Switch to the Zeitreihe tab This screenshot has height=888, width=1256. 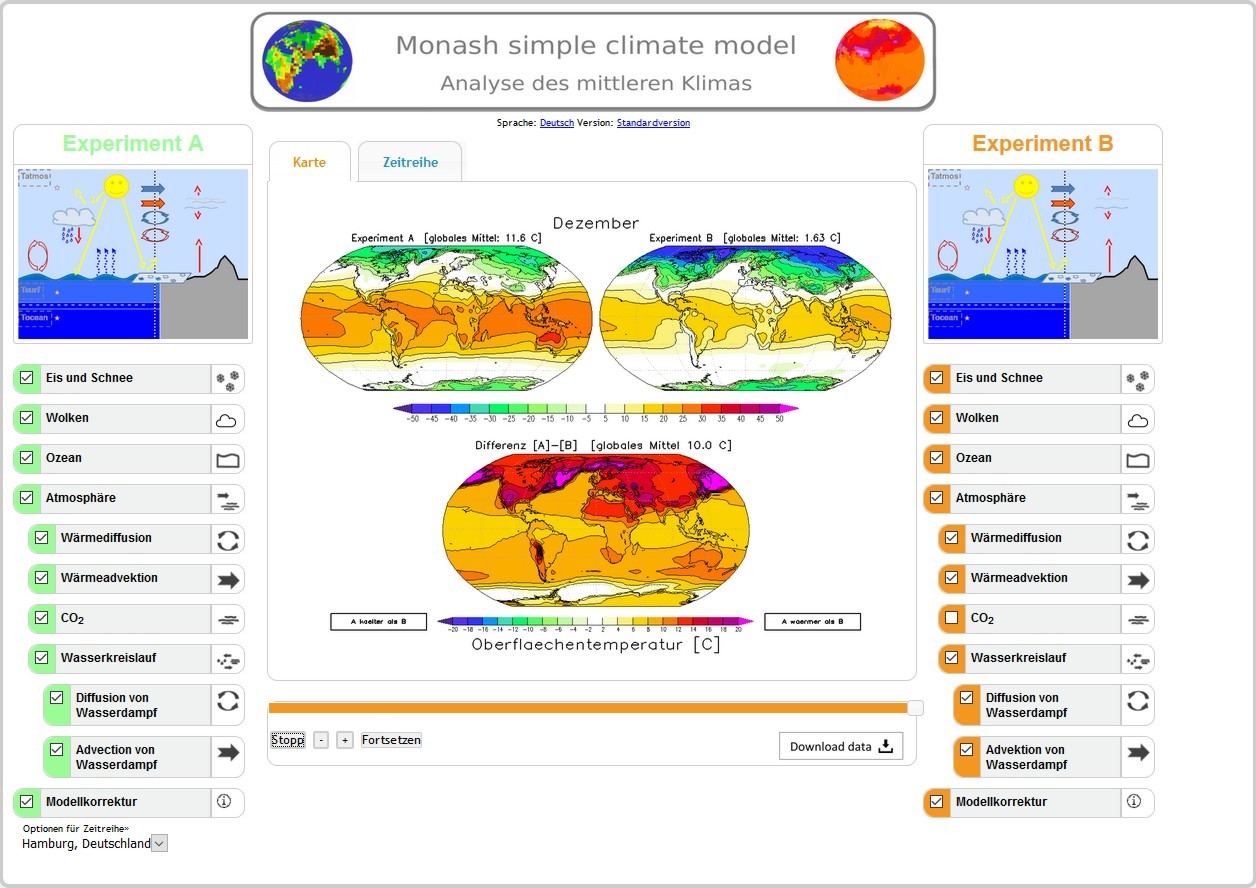tap(410, 162)
